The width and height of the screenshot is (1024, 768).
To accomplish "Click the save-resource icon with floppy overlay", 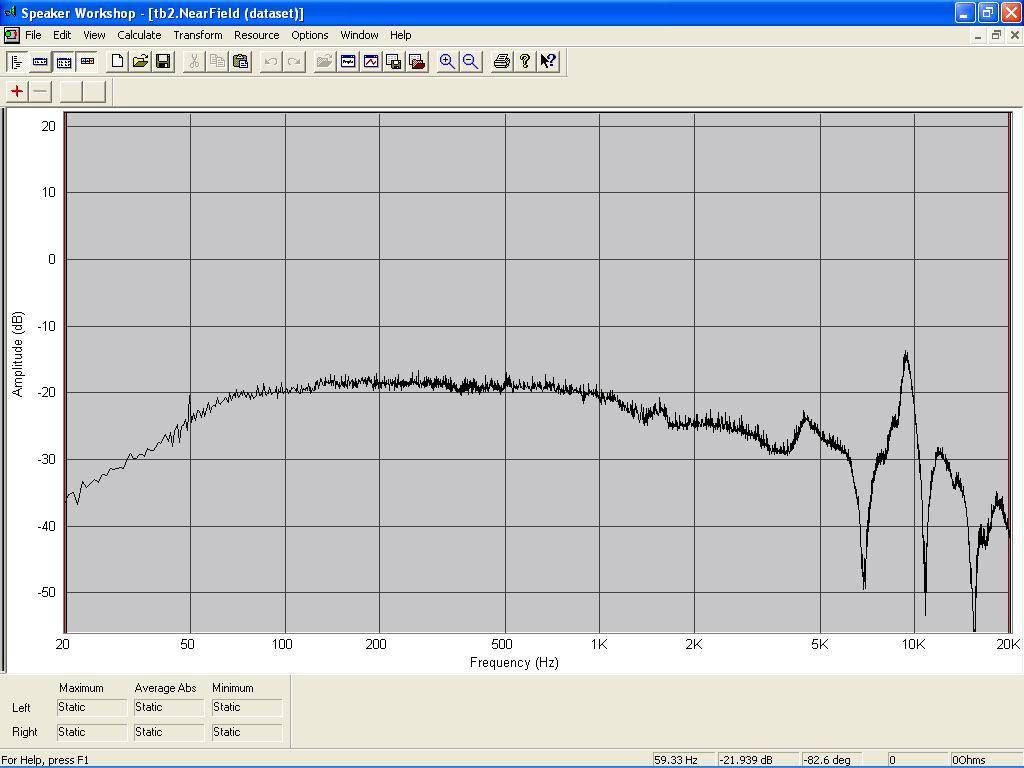I will 394,62.
